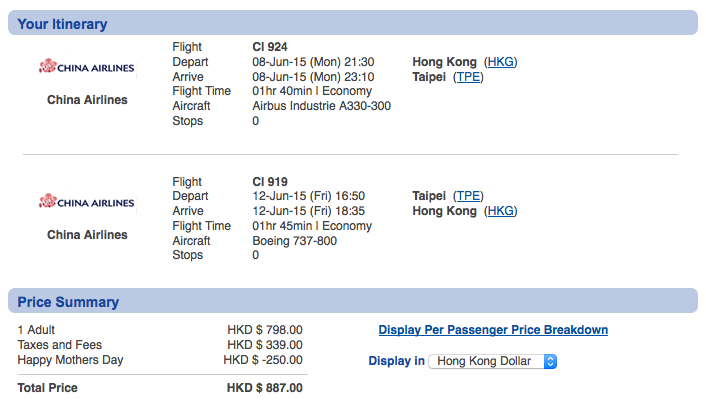
Task: Open the HKG link on the CI 924 departure row
Action: tap(501, 62)
